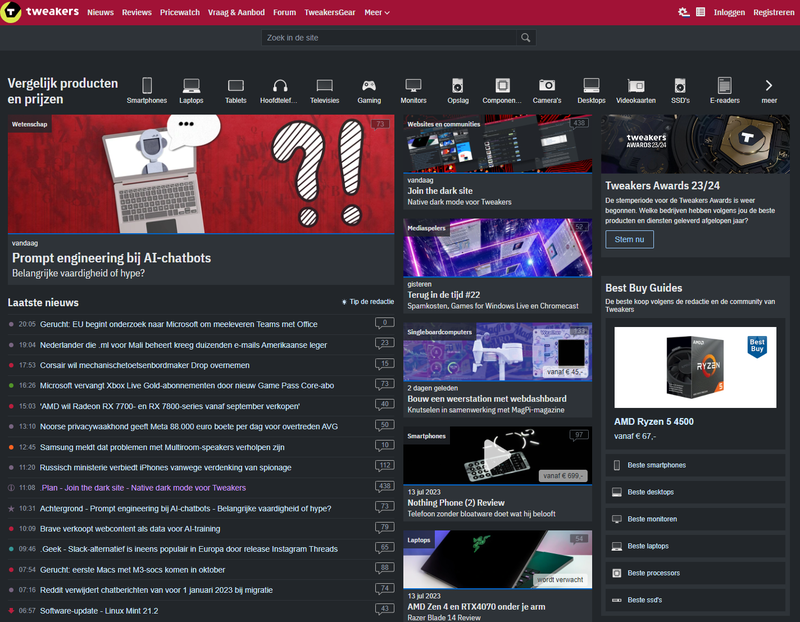This screenshot has width=800, height=622.
Task: Open comment bubble with 112 for iPhones news
Action: pyautogui.click(x=385, y=466)
